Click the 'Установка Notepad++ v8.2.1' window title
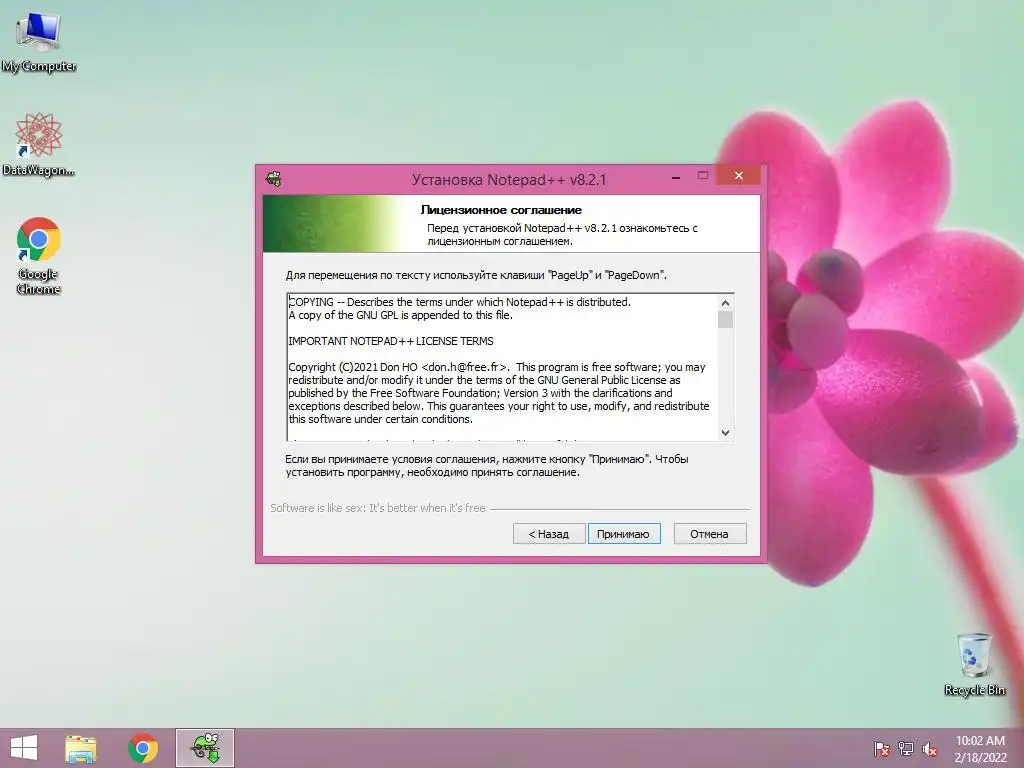This screenshot has height=768, width=1024. coord(509,180)
